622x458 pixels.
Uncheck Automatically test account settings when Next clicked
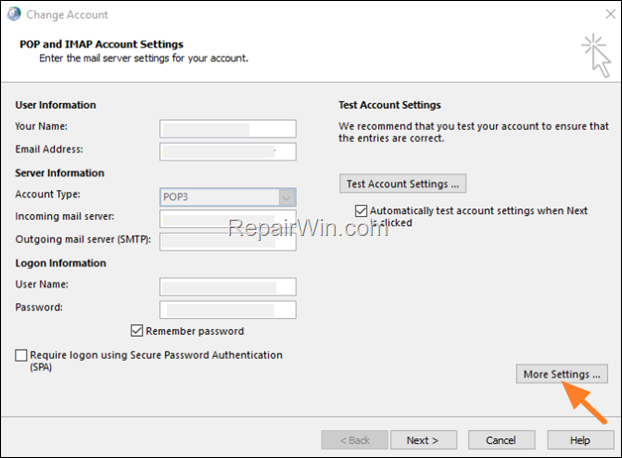click(x=361, y=211)
